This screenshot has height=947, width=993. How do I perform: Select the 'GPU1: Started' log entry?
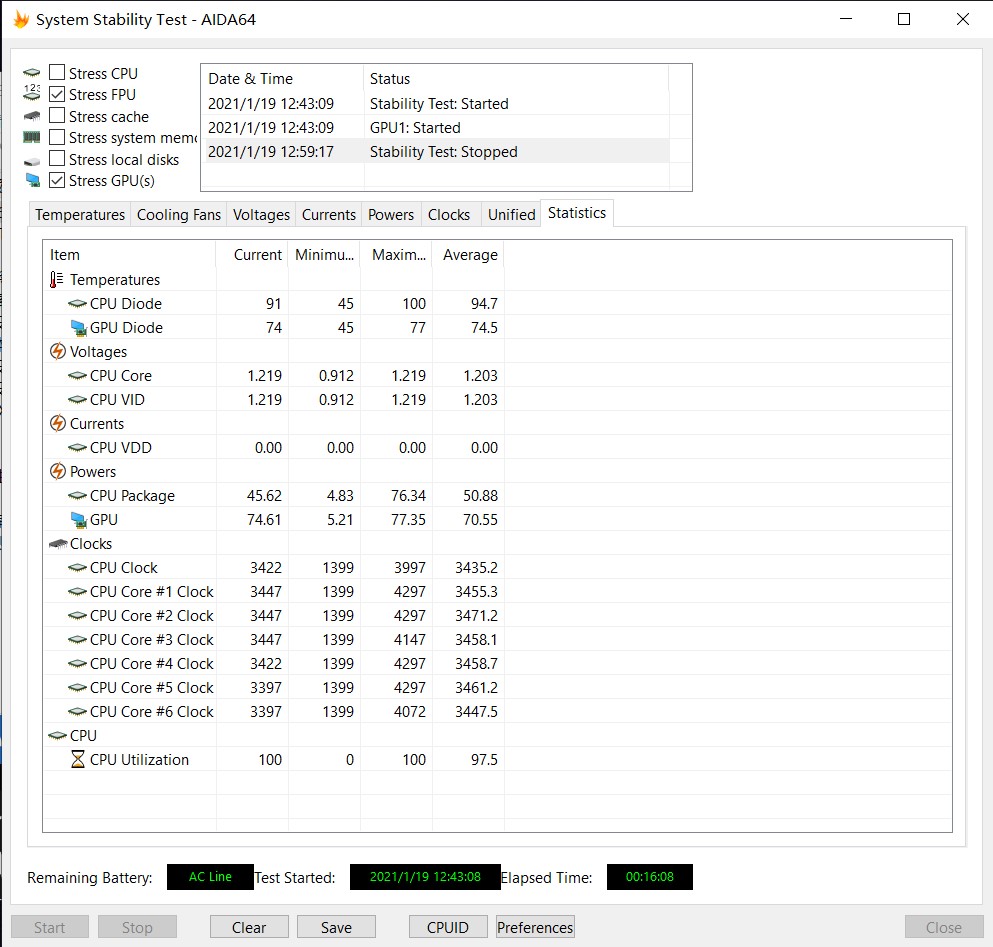pyautogui.click(x=436, y=127)
